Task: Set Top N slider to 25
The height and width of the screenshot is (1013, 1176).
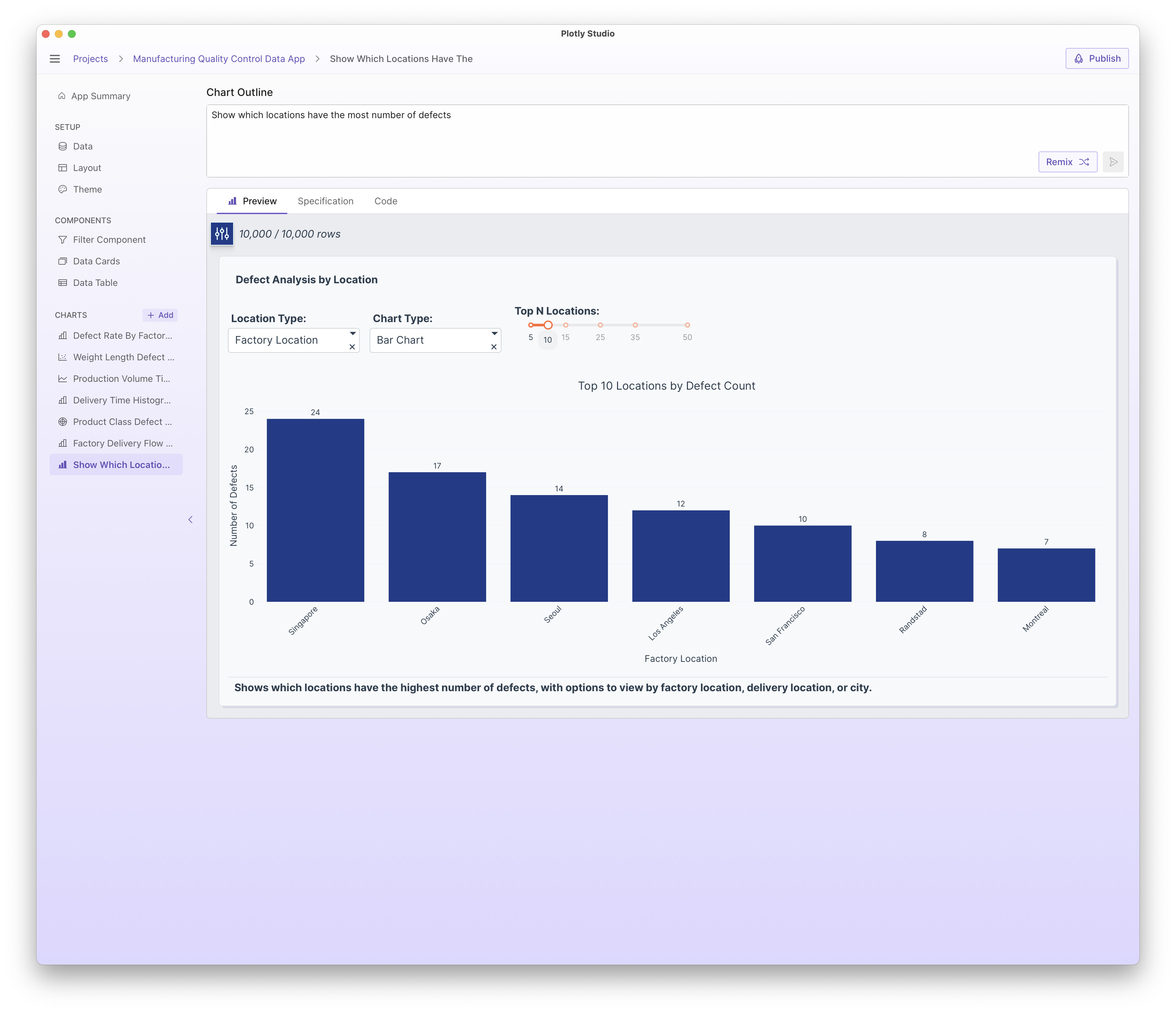Action: (x=600, y=326)
